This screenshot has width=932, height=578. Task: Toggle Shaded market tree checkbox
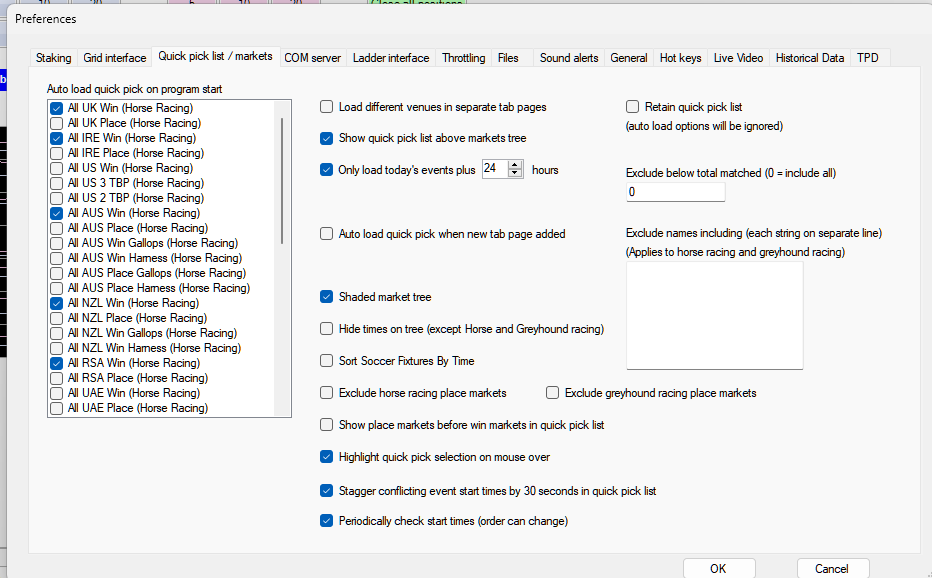pos(327,297)
